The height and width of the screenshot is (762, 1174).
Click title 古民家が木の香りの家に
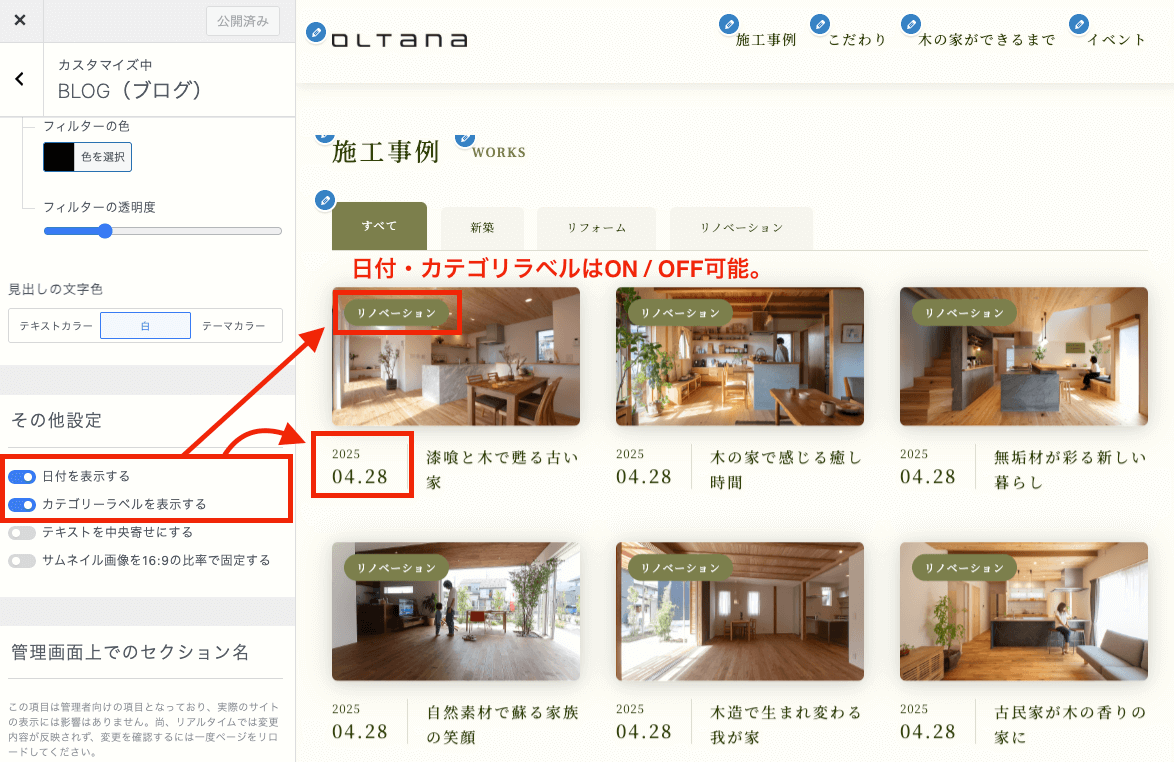pyautogui.click(x=1070, y=725)
